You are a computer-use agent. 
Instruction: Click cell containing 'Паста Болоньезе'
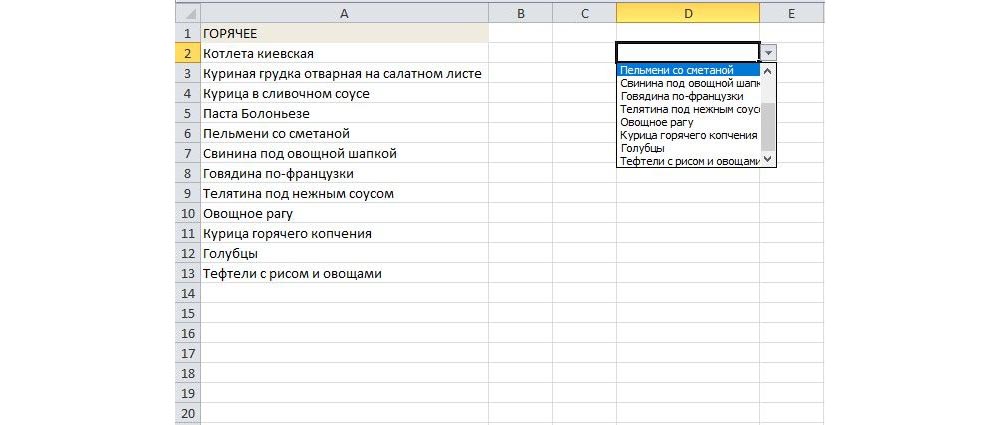pos(343,113)
